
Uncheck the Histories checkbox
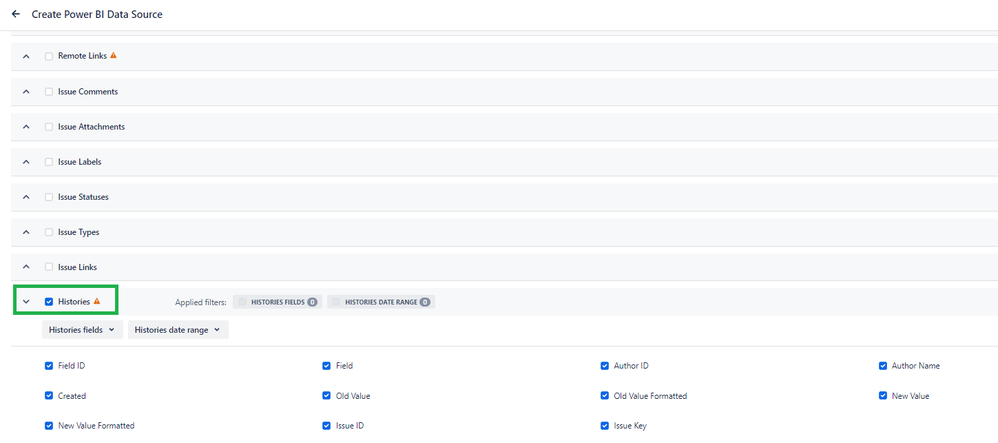pos(49,302)
